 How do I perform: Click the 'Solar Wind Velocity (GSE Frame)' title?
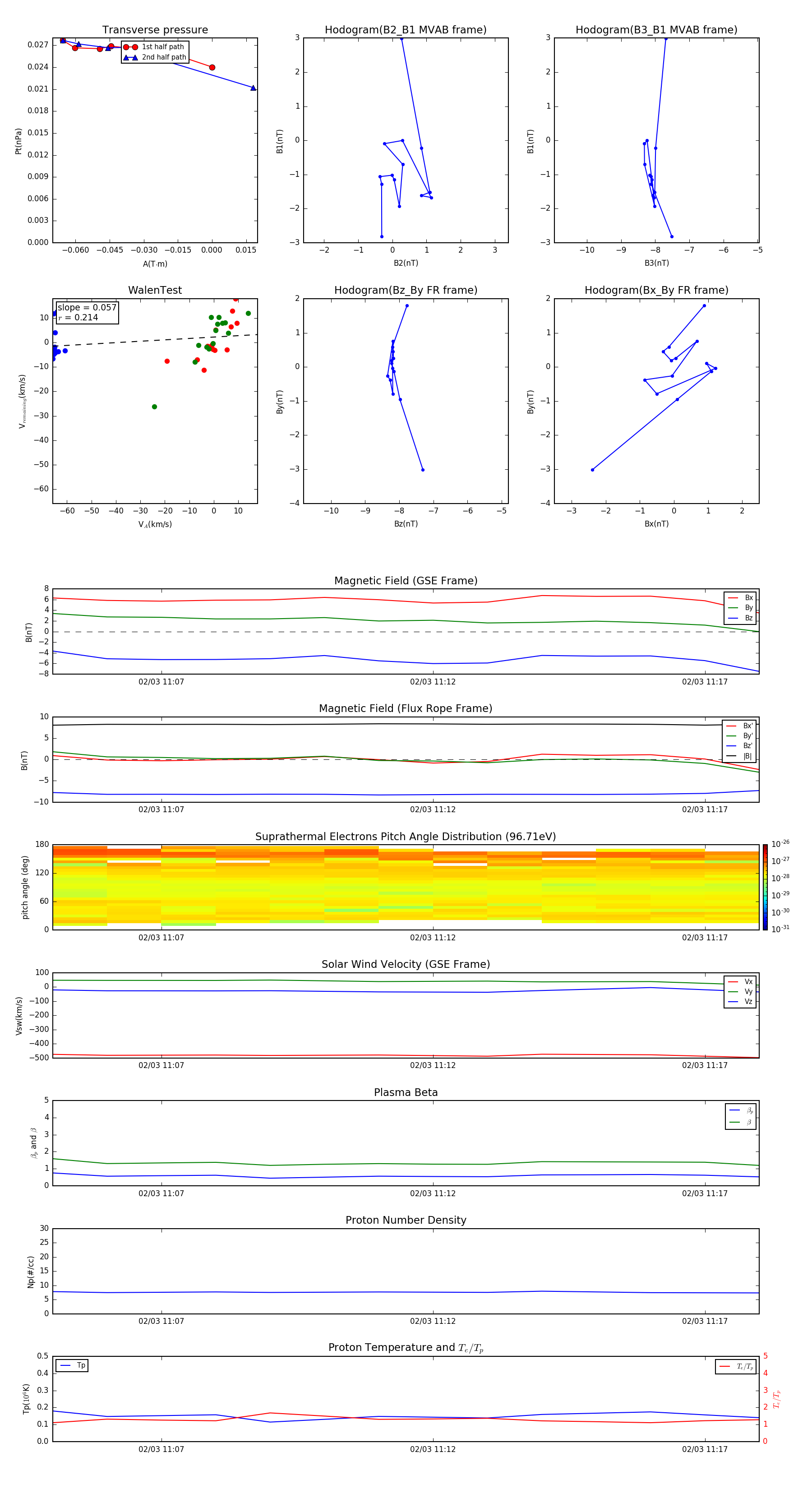(406, 964)
